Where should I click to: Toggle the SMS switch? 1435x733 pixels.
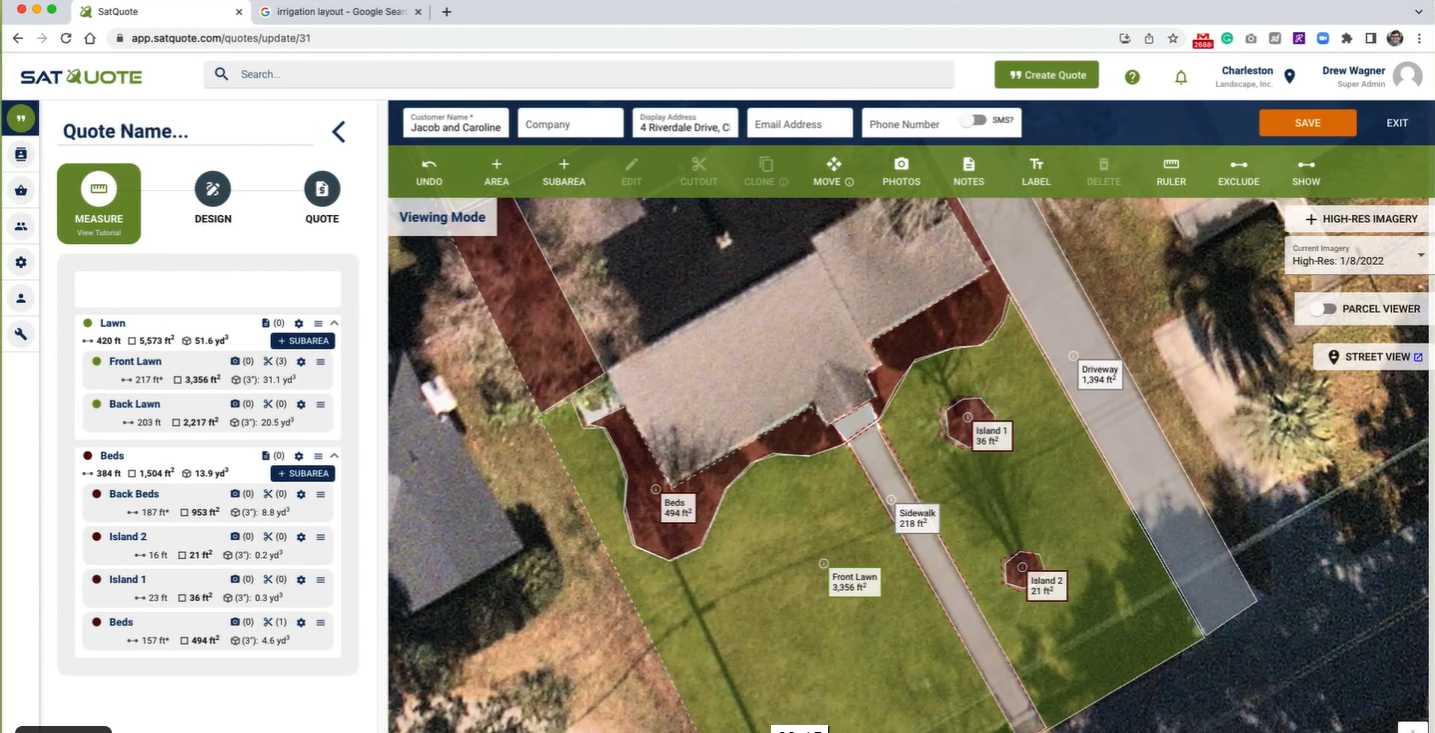click(971, 120)
